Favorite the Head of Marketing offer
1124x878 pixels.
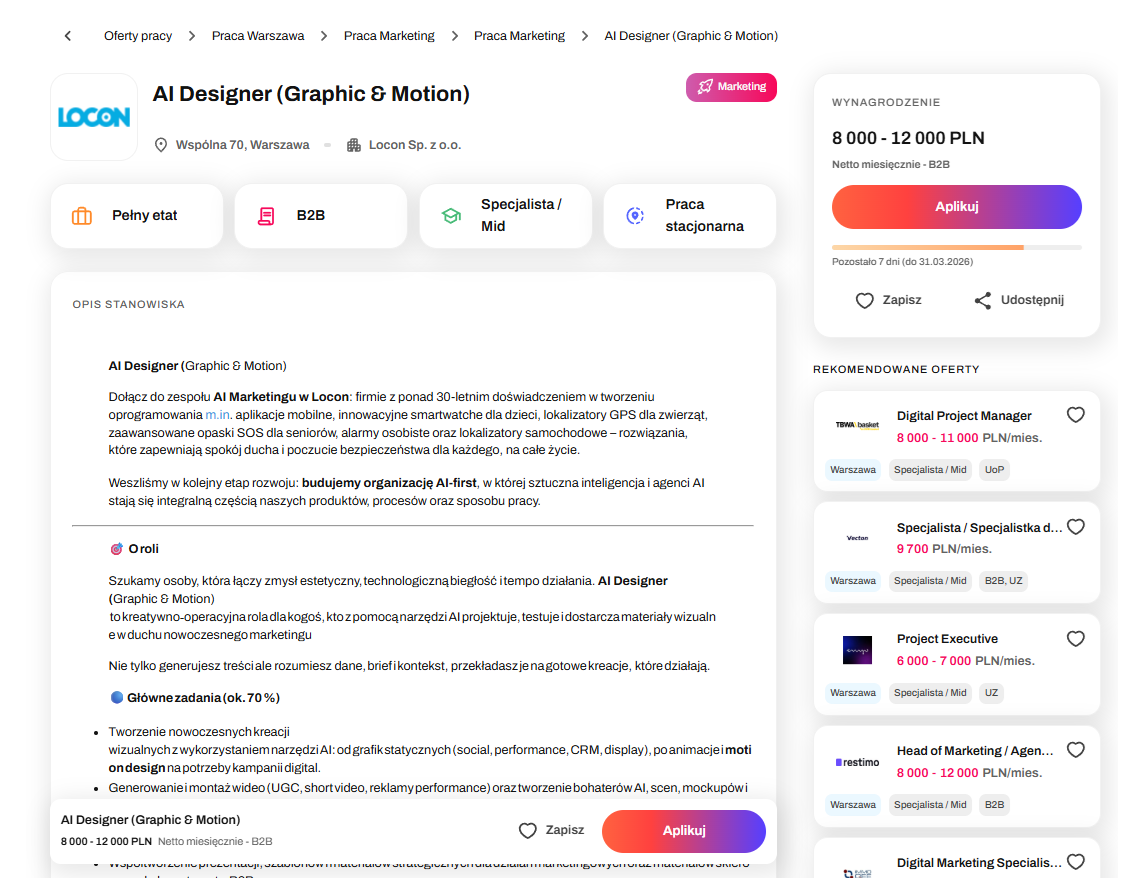[x=1075, y=750]
